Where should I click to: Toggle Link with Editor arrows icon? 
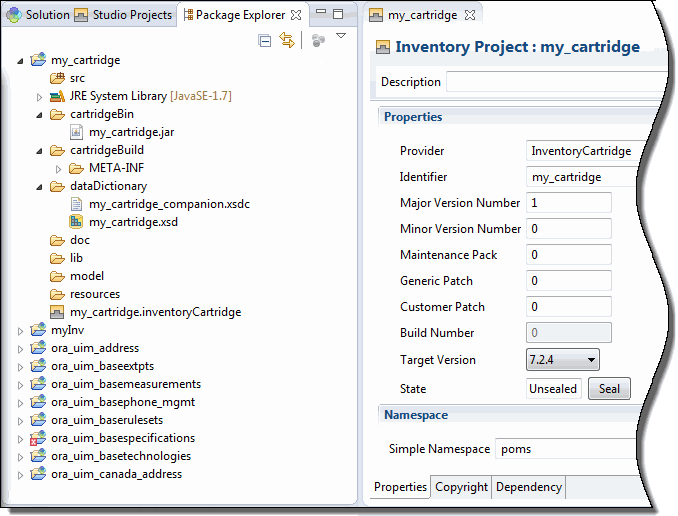pos(287,40)
